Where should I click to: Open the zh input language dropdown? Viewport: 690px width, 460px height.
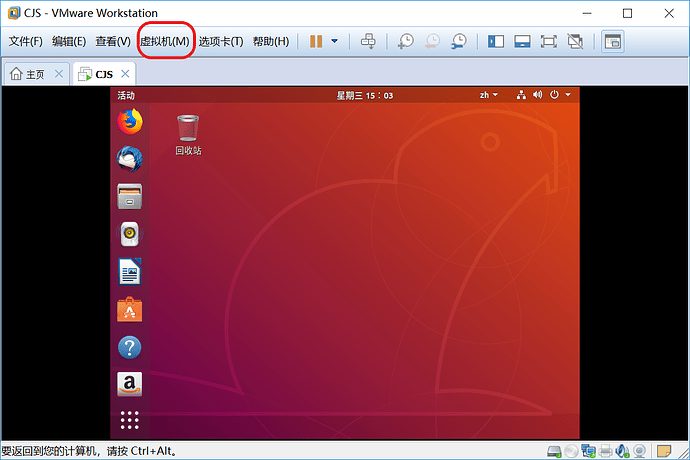pos(488,95)
